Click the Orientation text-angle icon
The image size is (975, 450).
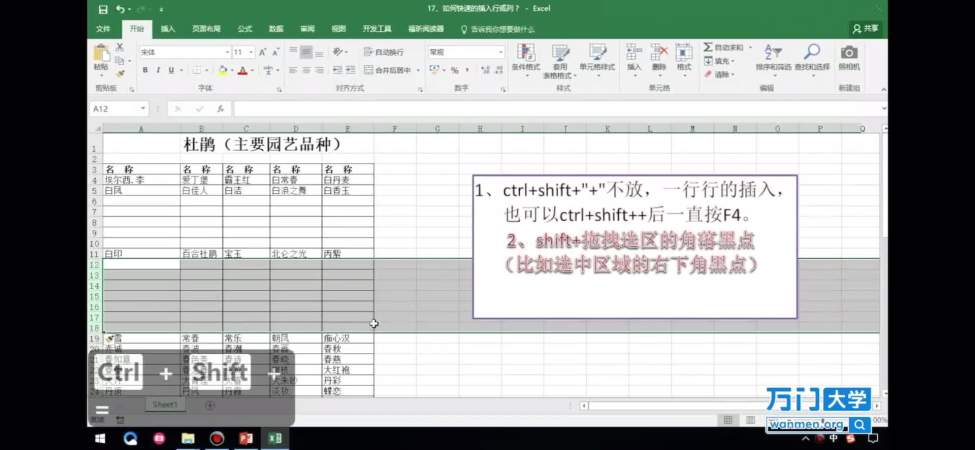(337, 52)
